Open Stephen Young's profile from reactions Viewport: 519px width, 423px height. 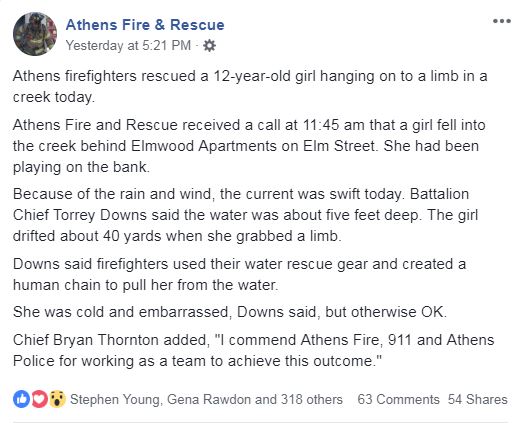[x=116, y=399]
